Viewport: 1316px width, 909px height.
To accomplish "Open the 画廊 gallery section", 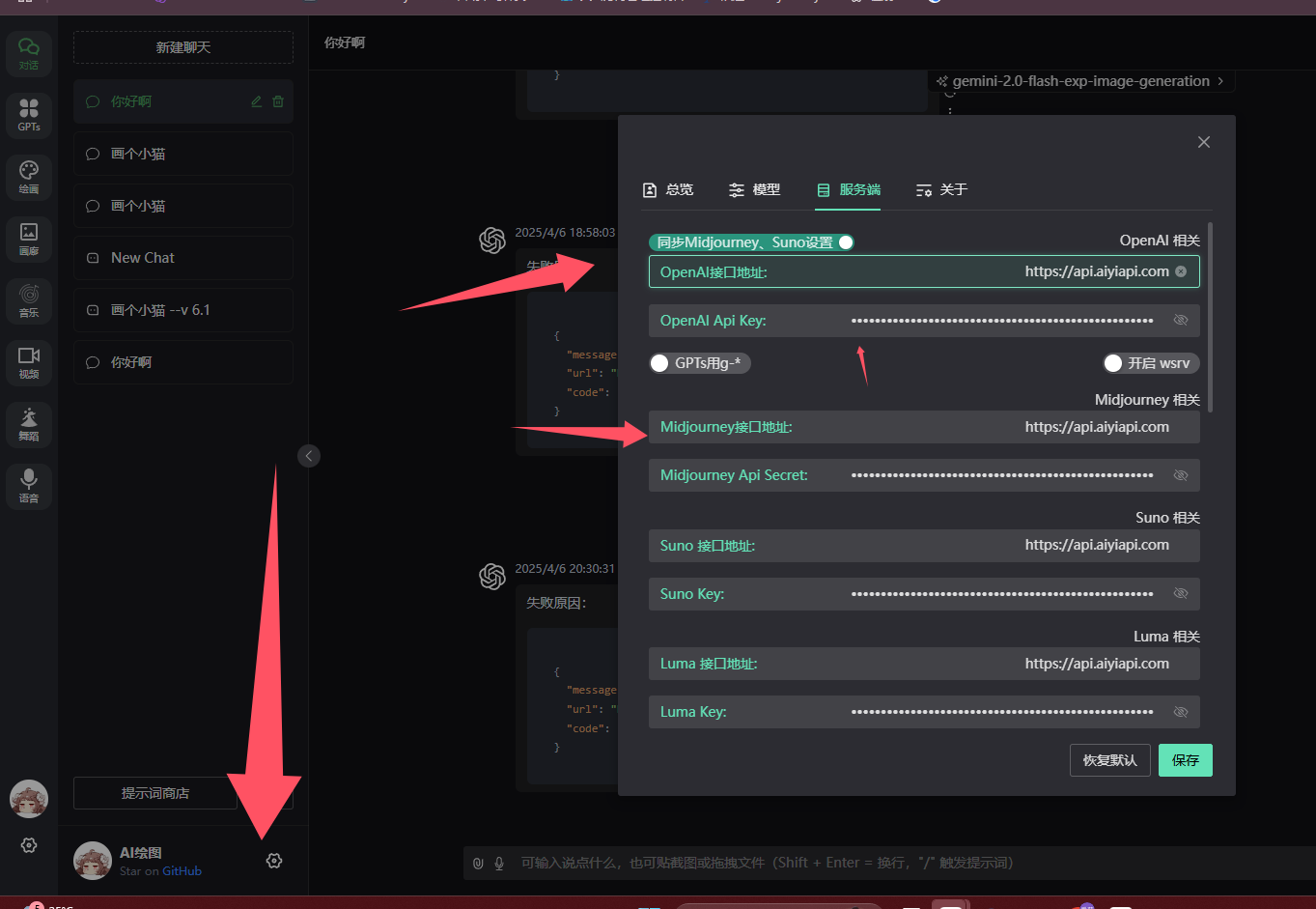I will click(29, 239).
